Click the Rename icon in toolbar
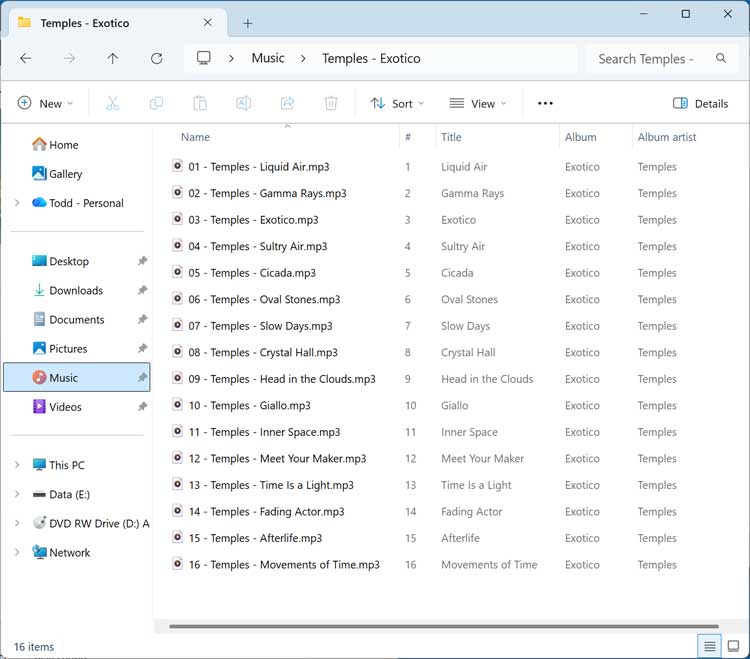The image size is (750, 659). (243, 103)
